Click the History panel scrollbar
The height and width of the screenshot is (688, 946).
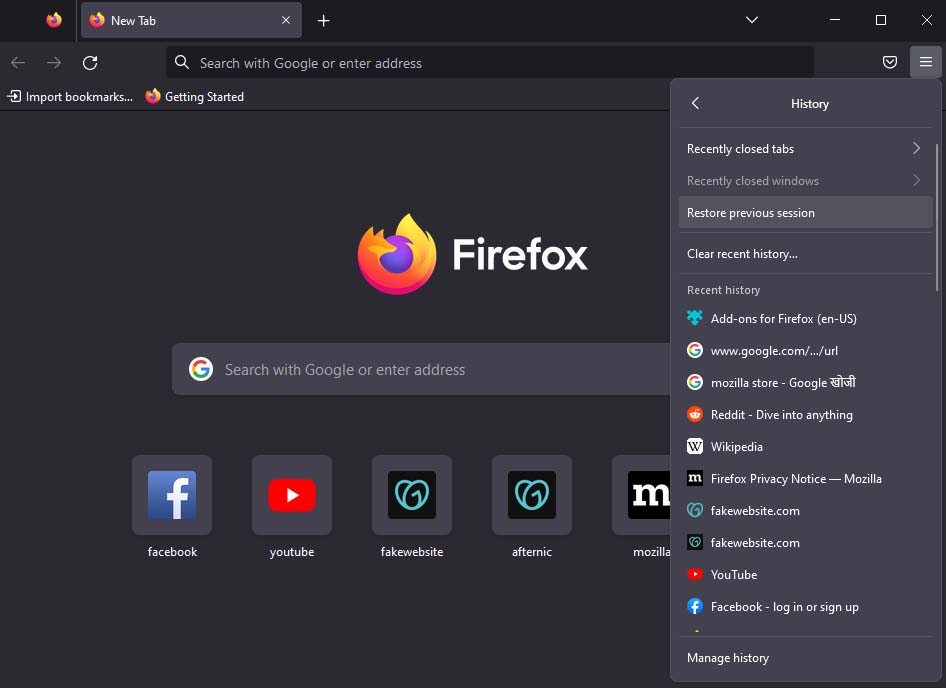tap(936, 217)
